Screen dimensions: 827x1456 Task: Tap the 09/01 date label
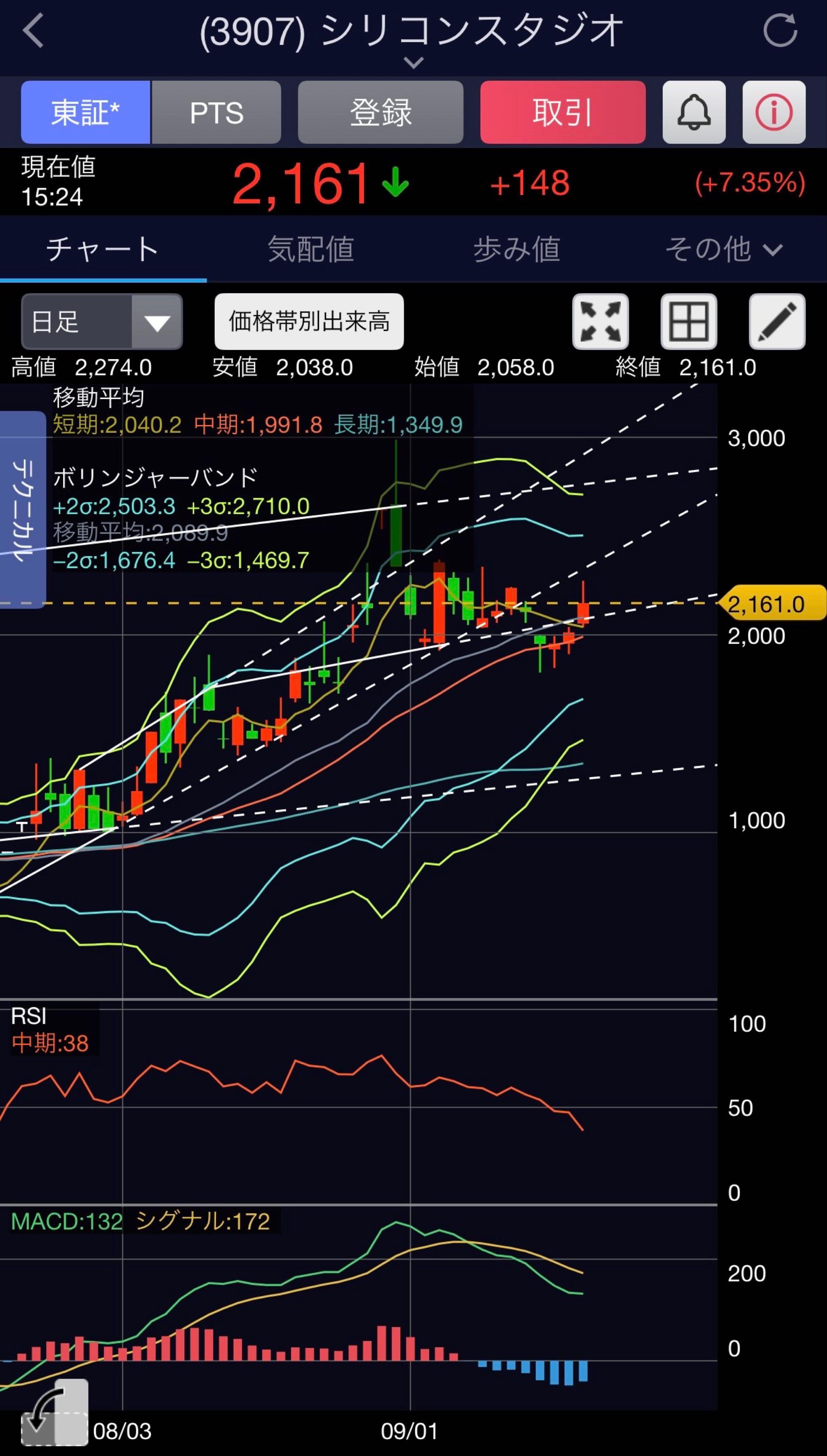tap(410, 1431)
